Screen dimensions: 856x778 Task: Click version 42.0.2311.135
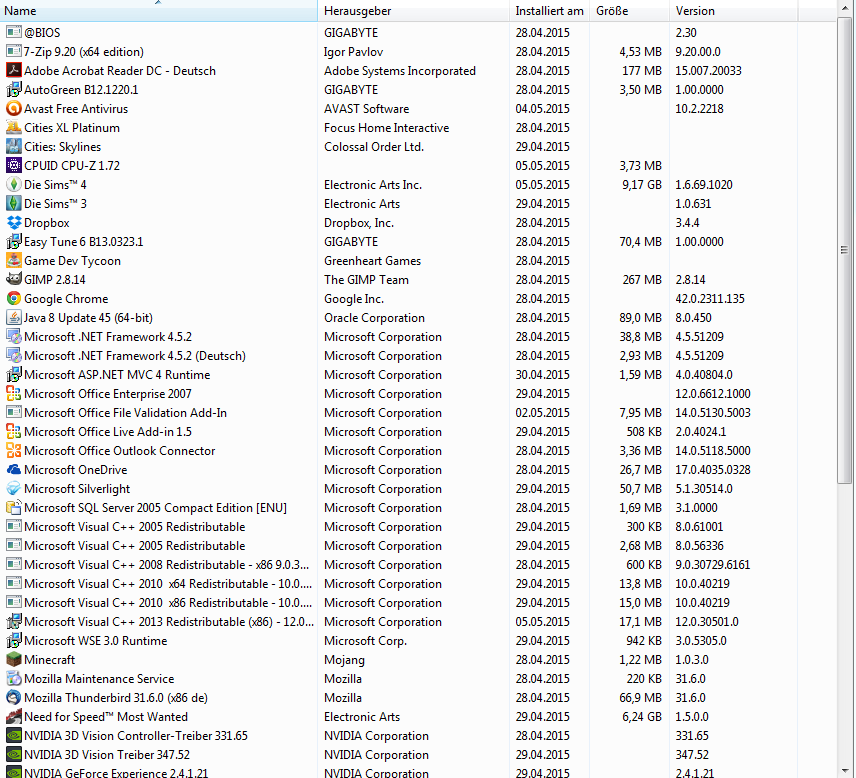click(710, 298)
